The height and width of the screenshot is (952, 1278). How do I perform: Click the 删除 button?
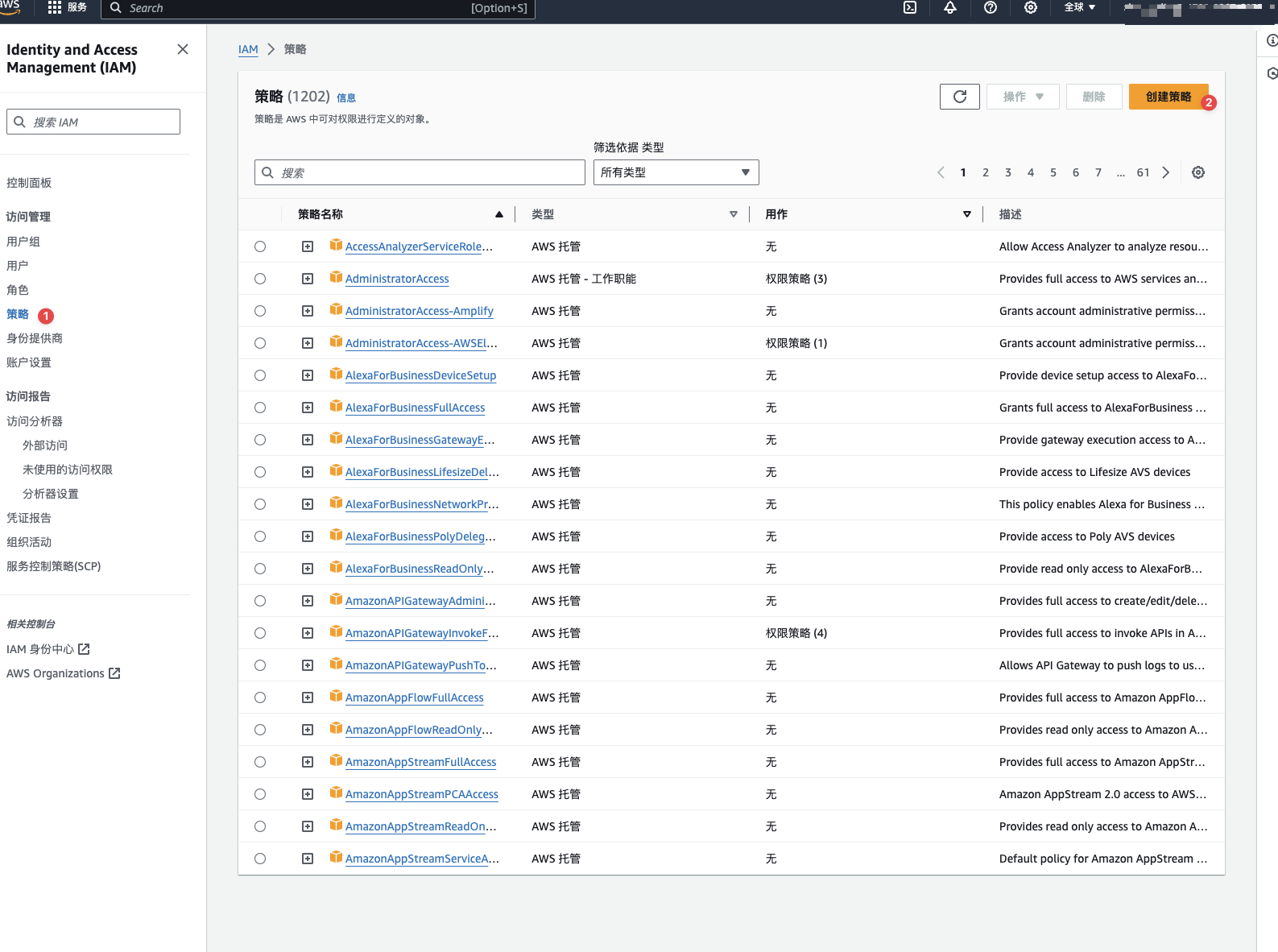pyautogui.click(x=1094, y=97)
